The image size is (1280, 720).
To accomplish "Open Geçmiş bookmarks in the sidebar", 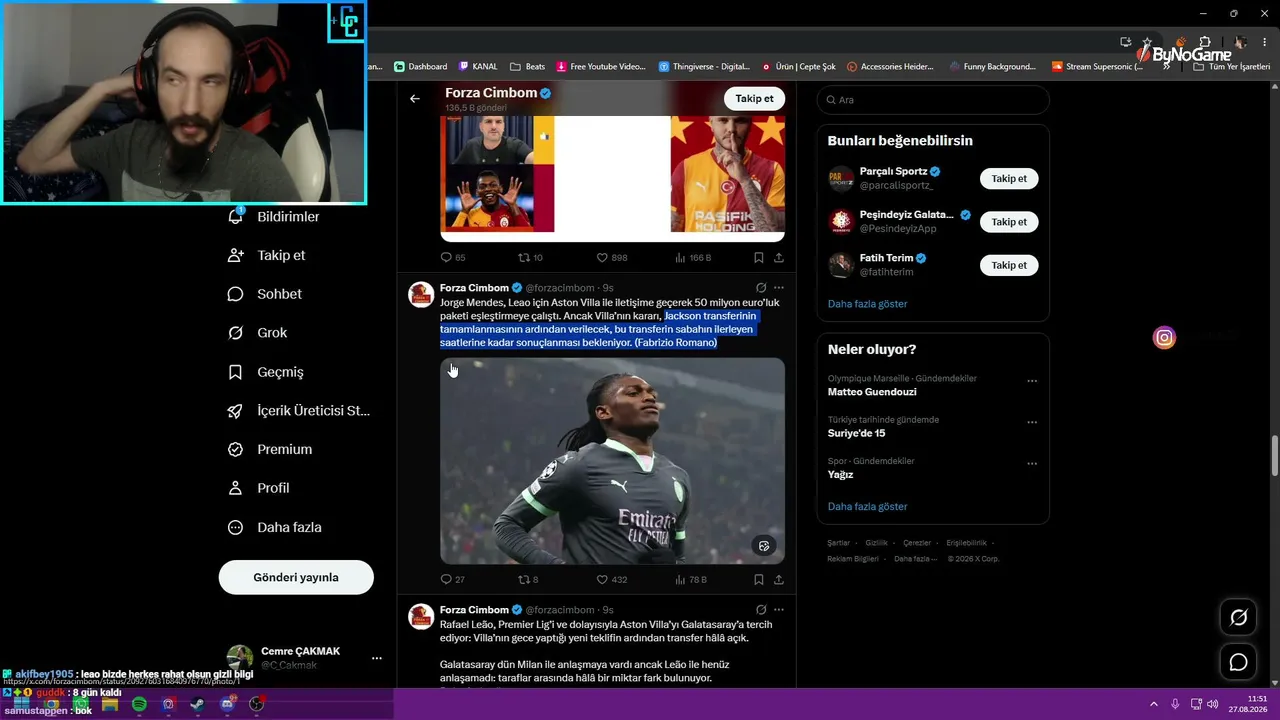I will click(265, 372).
